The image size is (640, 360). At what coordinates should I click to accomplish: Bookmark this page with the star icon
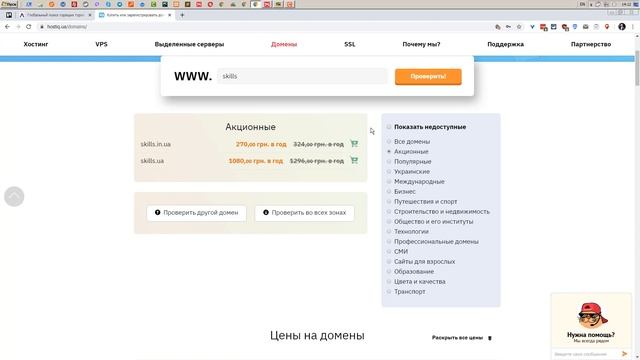pos(519,27)
